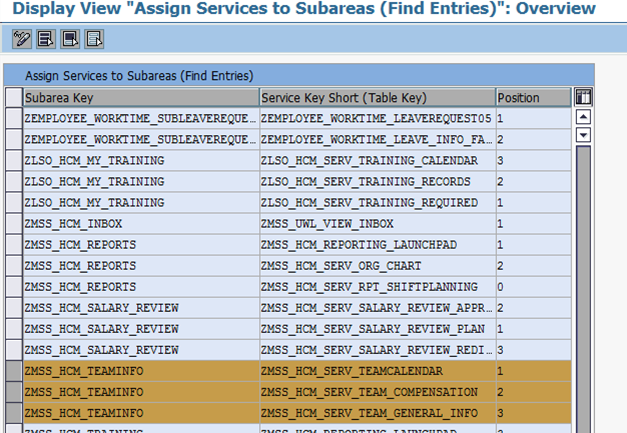Click the Select Block toolbar icon

70,39
